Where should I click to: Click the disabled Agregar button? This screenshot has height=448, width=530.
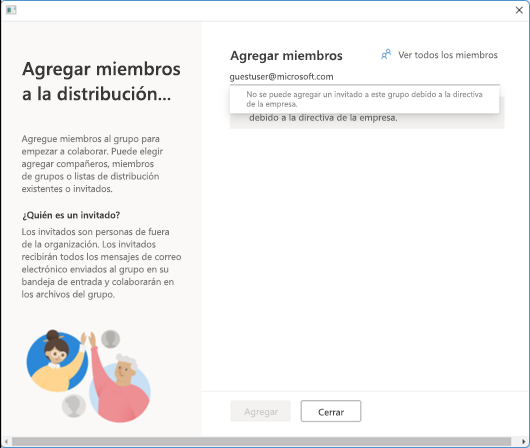261,411
